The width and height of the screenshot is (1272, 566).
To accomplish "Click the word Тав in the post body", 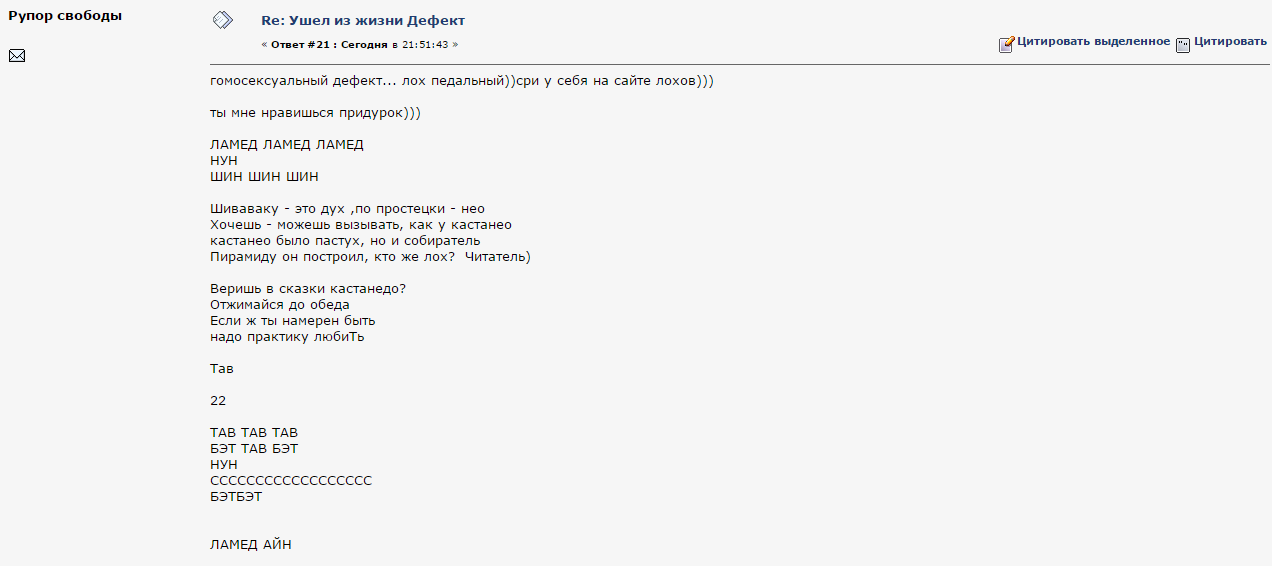I will click(222, 368).
